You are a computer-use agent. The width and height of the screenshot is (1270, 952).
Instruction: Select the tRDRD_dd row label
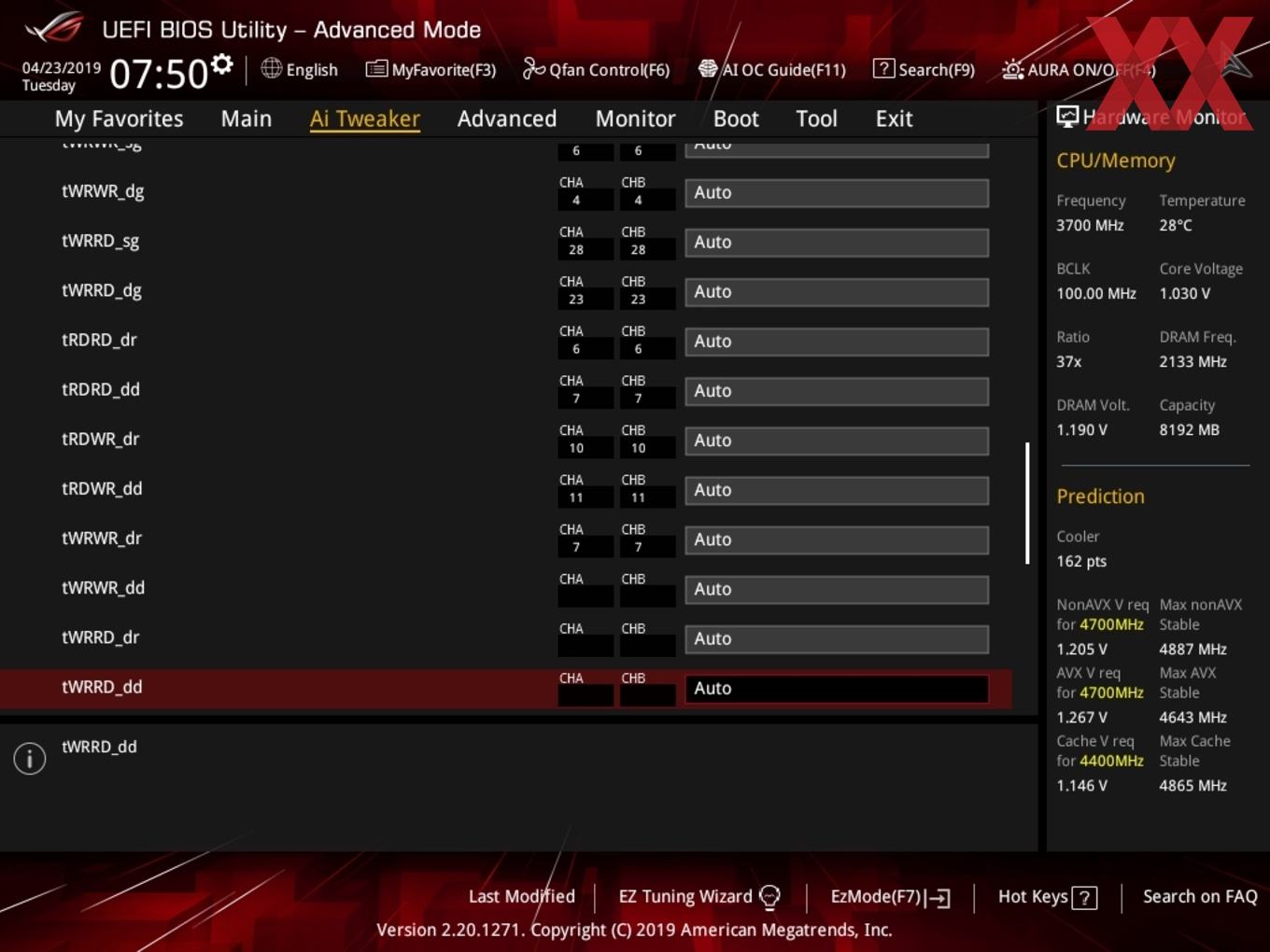coord(101,389)
